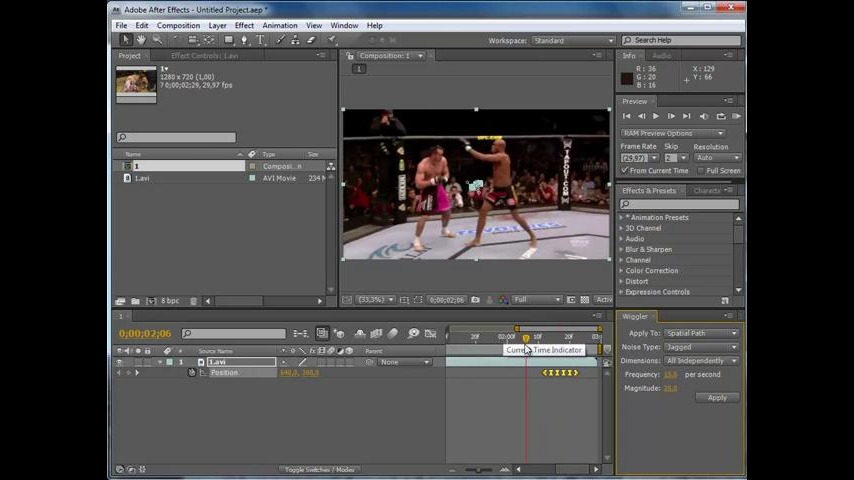
Task: Click Toggle Switches / Modes button
Action: (319, 469)
